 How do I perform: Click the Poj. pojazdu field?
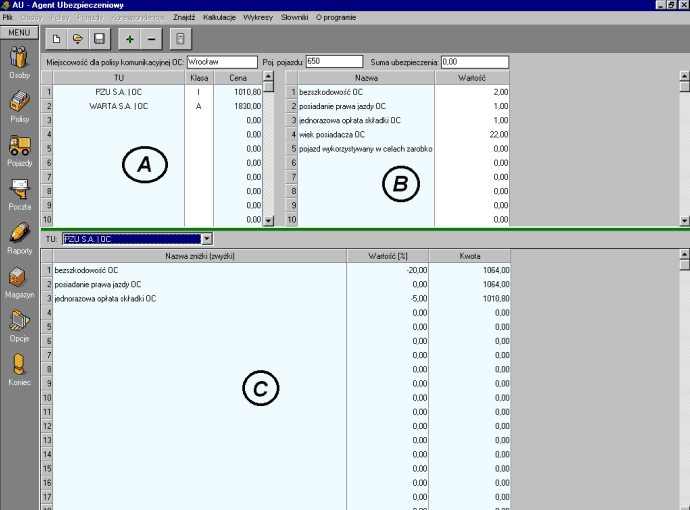pos(334,62)
